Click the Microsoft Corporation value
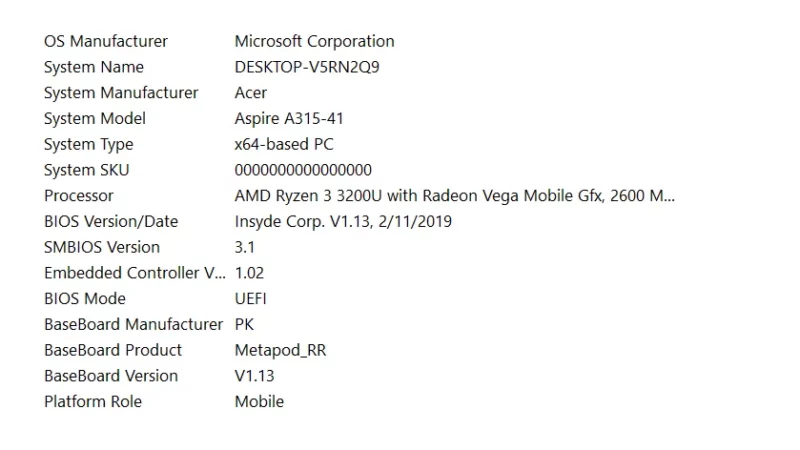The height and width of the screenshot is (450, 800). [314, 41]
